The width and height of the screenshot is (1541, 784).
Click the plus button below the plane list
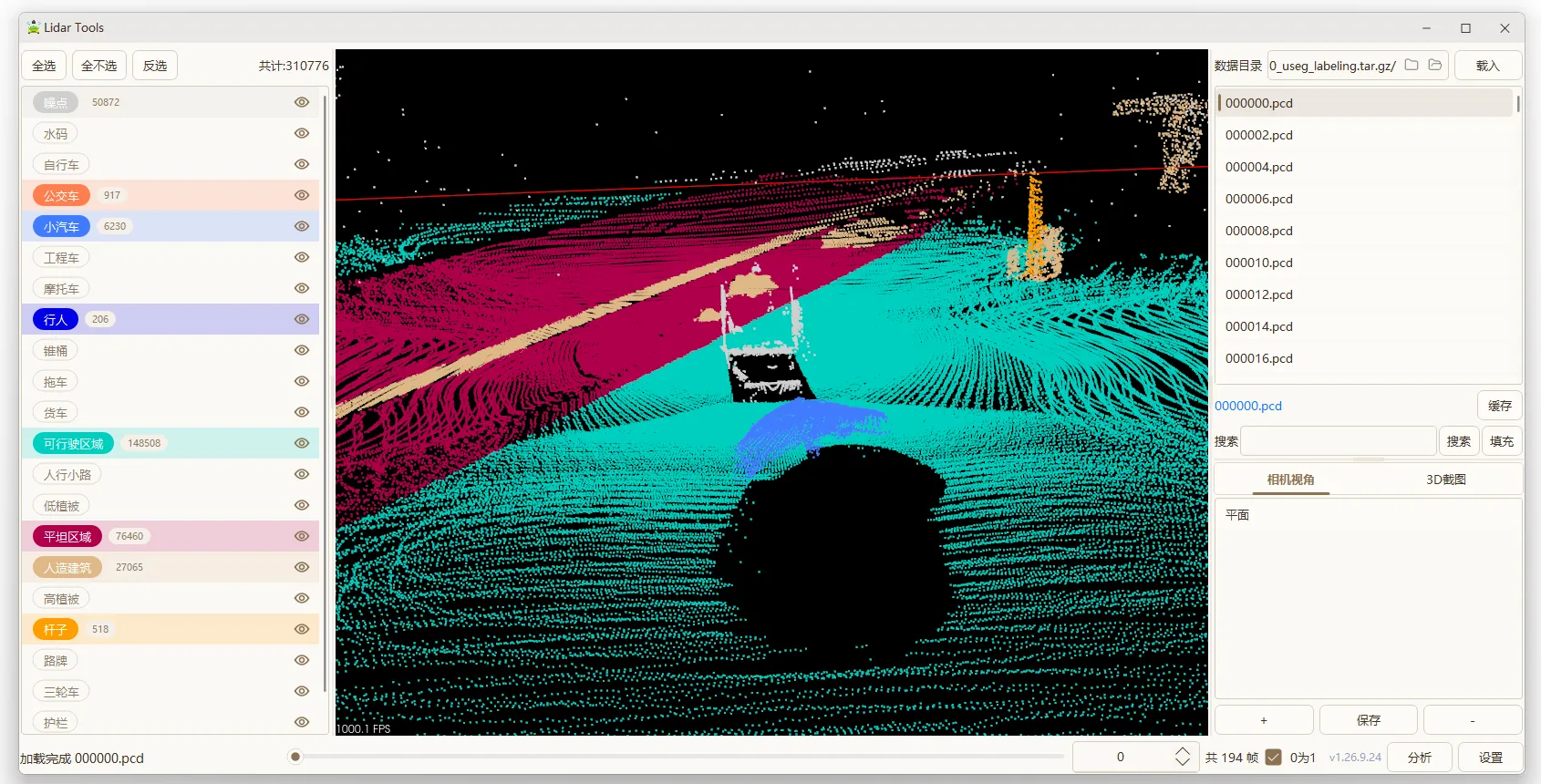click(1264, 720)
